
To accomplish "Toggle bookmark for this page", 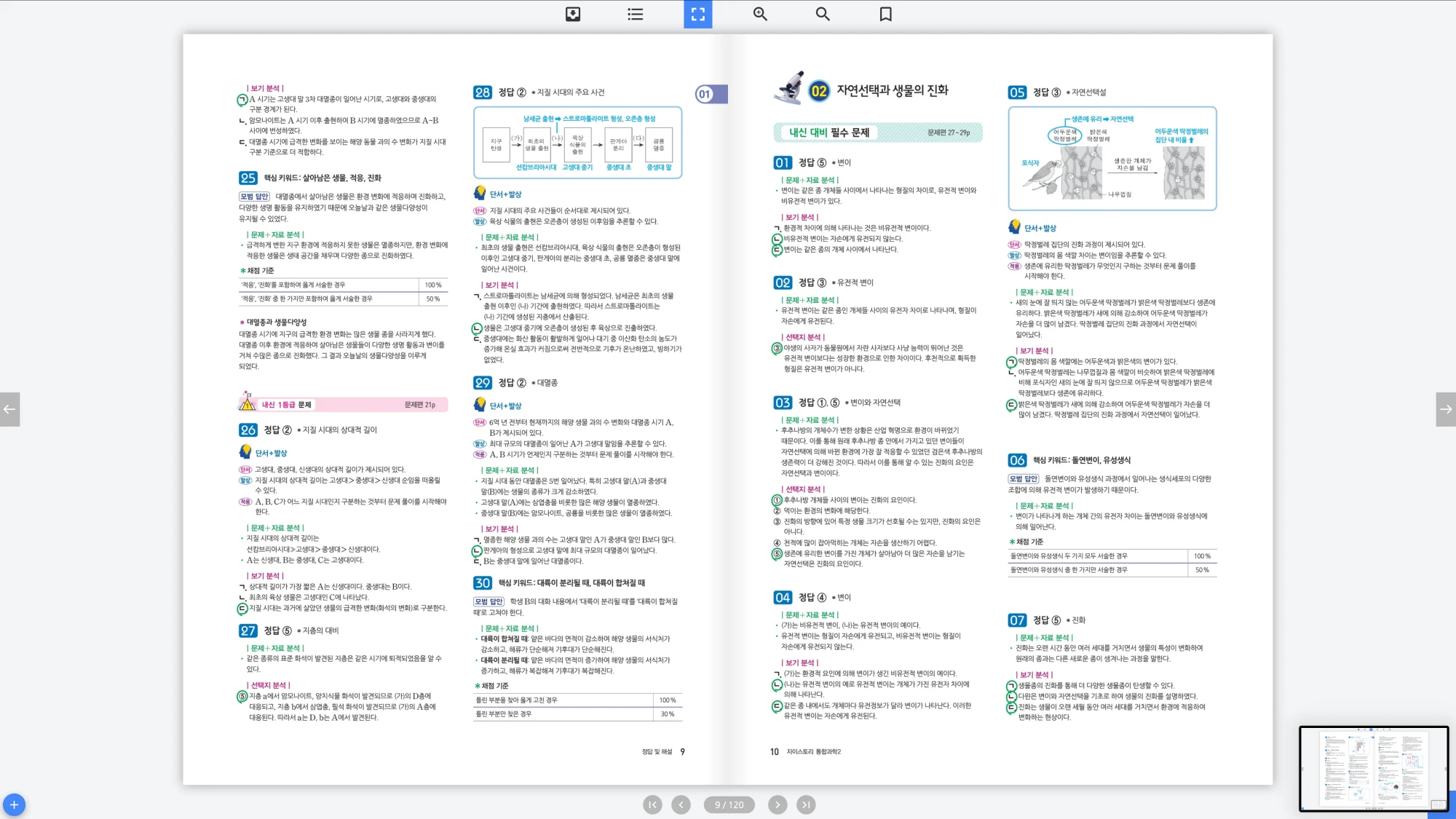I will point(885,14).
